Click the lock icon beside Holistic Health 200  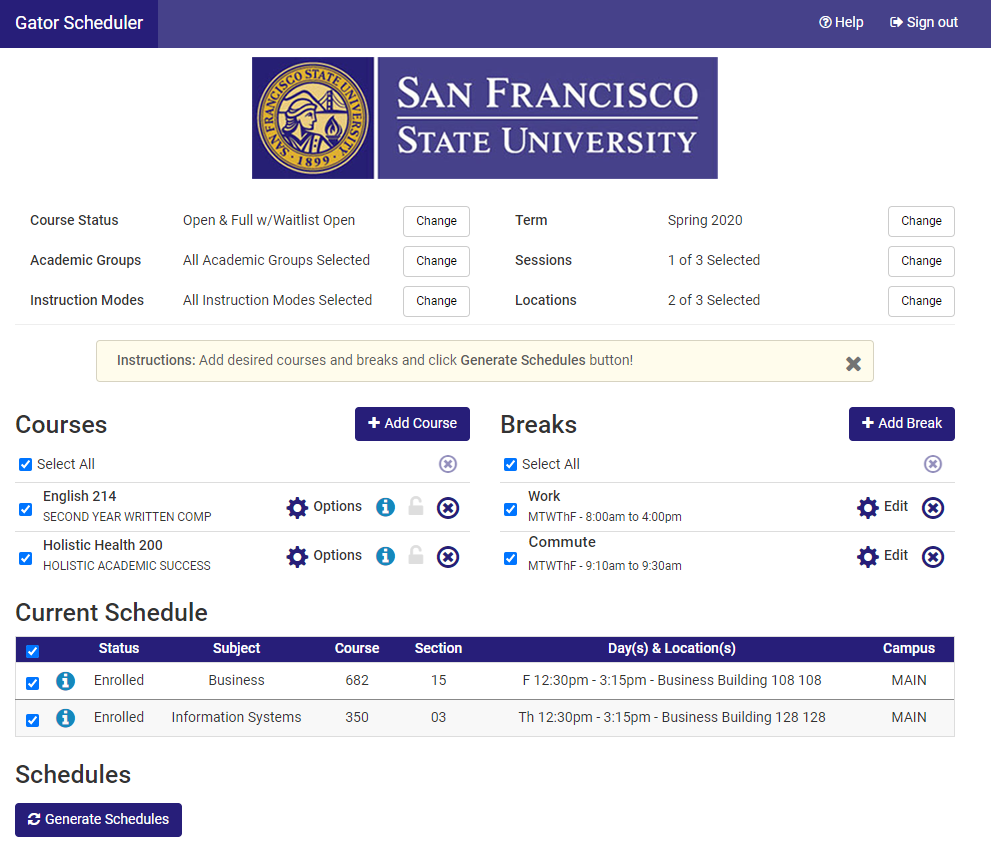416,556
